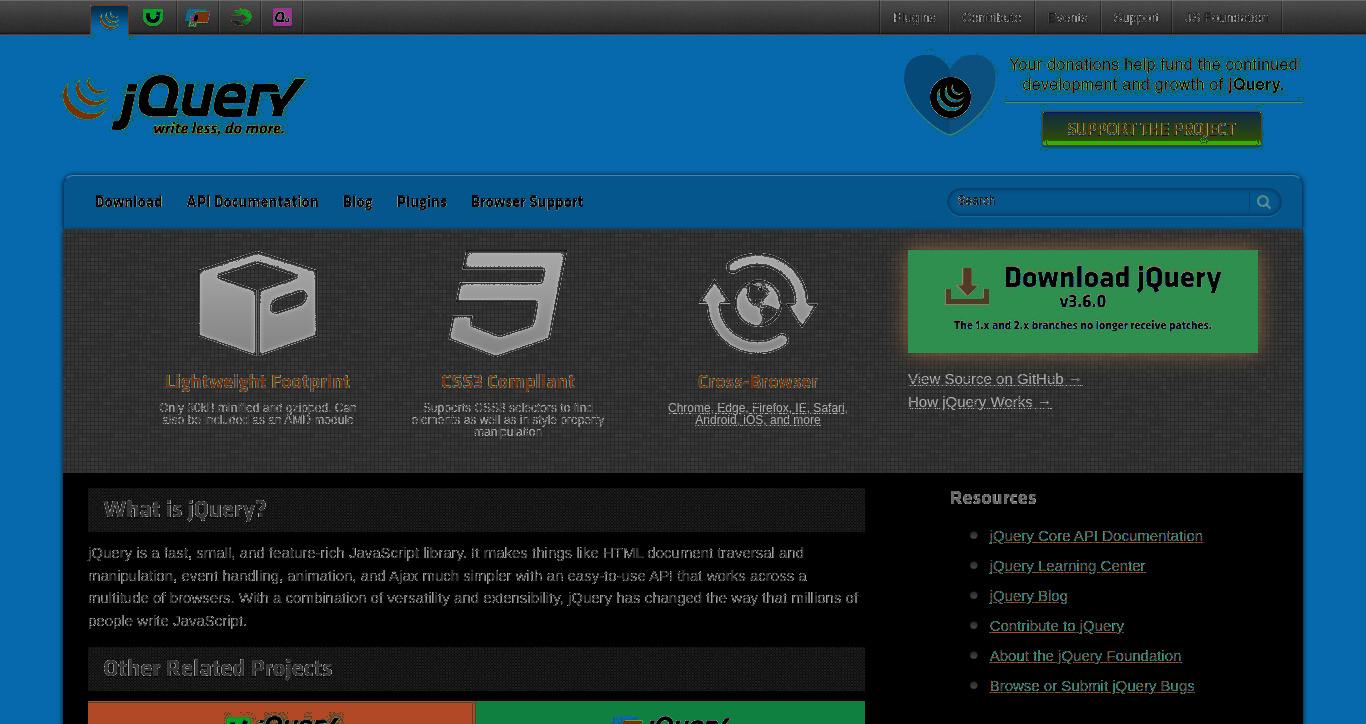The height and width of the screenshot is (724, 1366).
Task: Focus the Search input field
Action: tap(1098, 202)
